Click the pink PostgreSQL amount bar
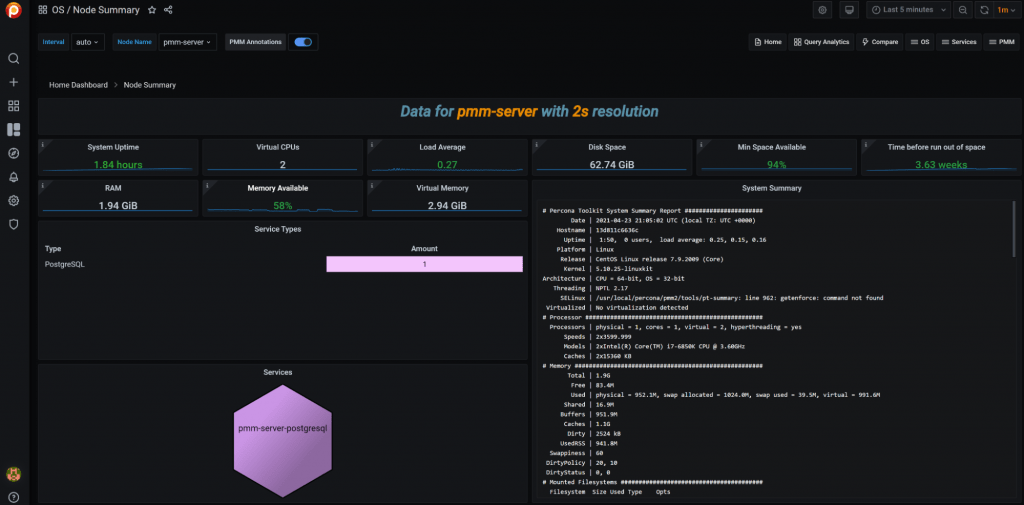The height and width of the screenshot is (505, 1024). 424,264
